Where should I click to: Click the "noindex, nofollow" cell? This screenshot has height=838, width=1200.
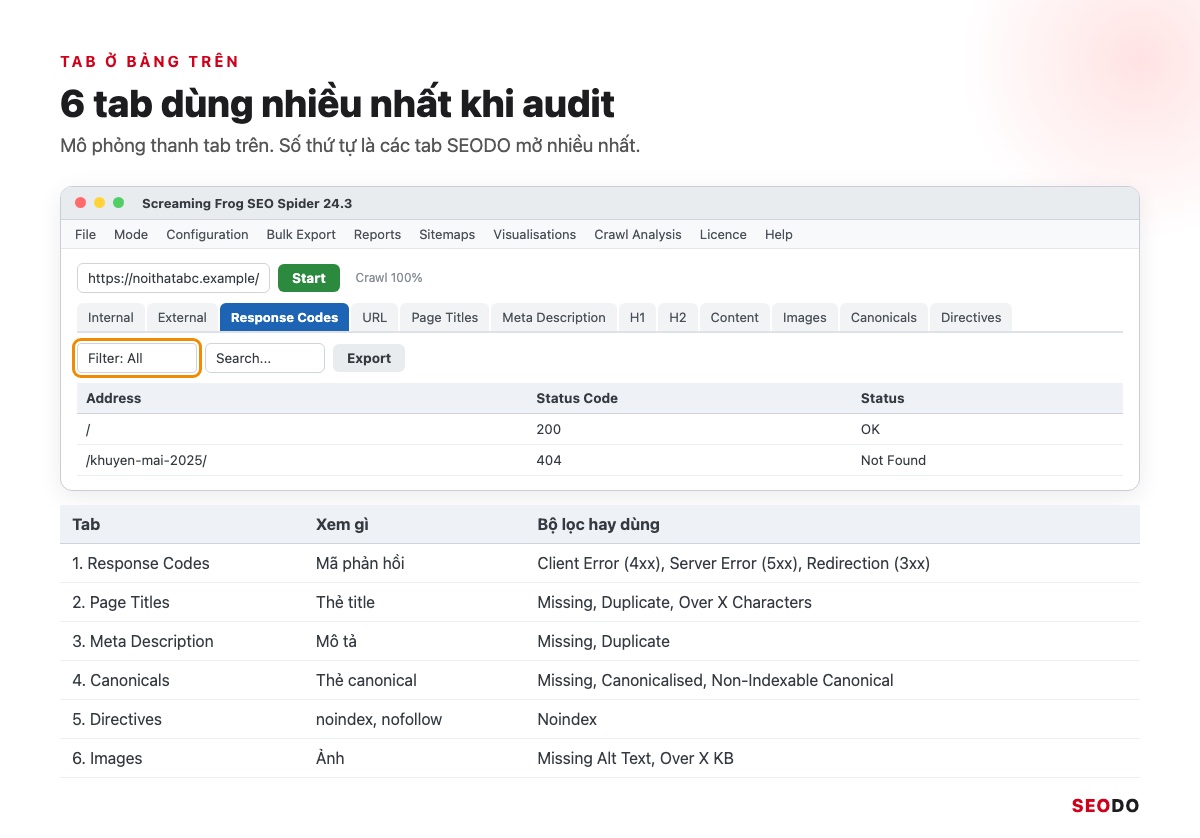[x=379, y=719]
